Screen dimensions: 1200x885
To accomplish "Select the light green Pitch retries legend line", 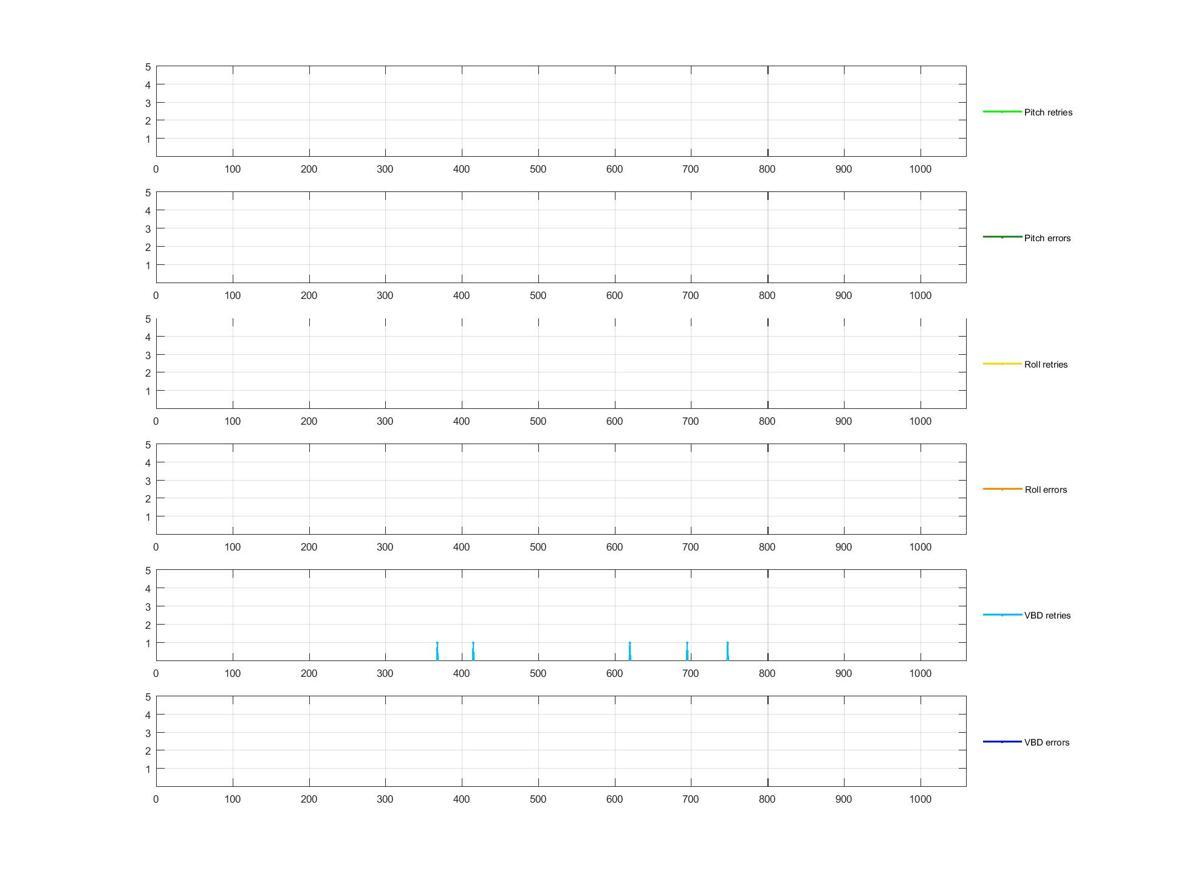I will click(x=1002, y=111).
